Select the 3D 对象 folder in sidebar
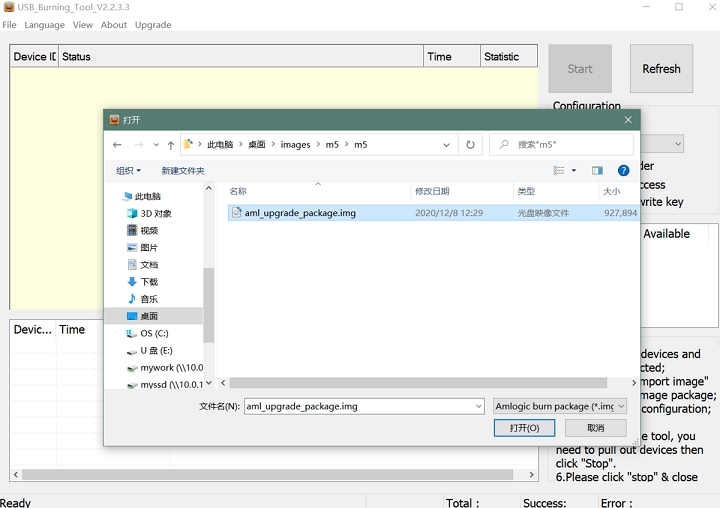 [x=155, y=213]
